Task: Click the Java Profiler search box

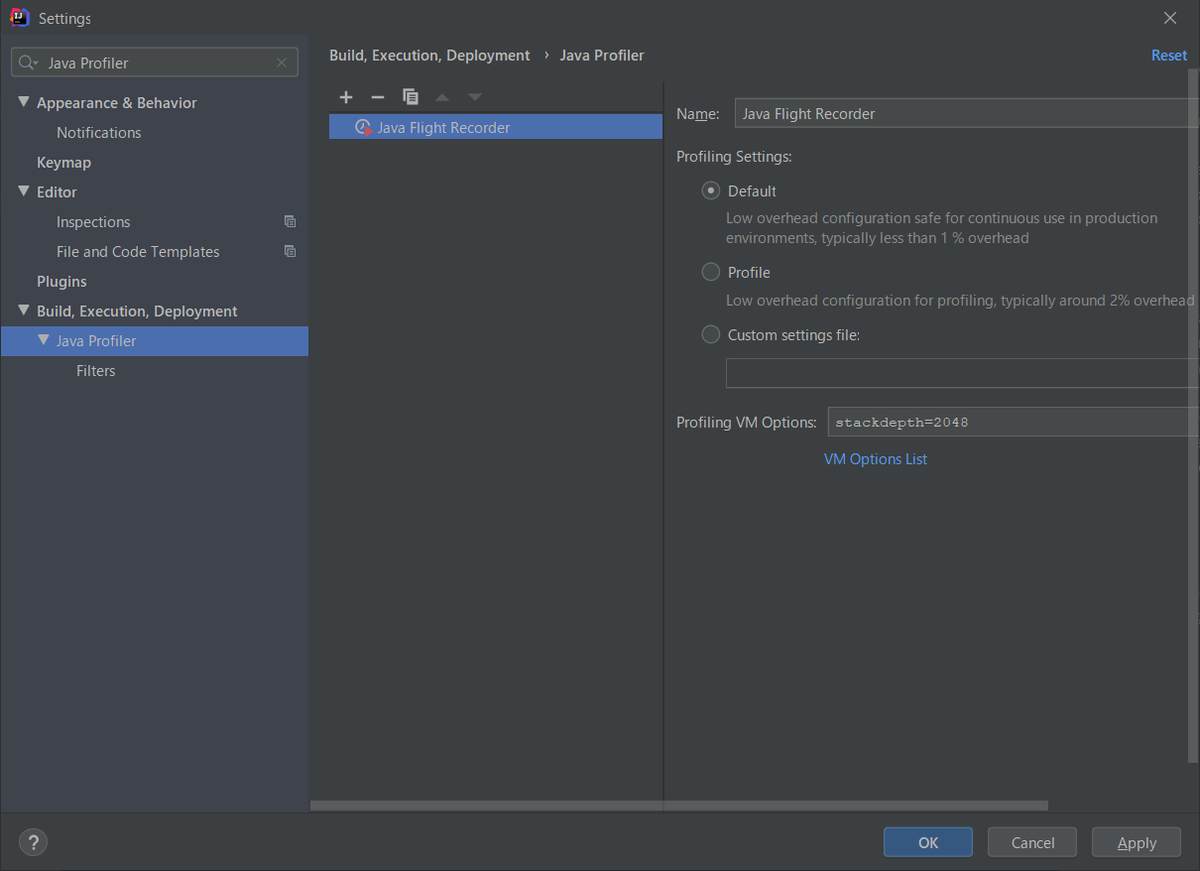Action: click(x=154, y=62)
